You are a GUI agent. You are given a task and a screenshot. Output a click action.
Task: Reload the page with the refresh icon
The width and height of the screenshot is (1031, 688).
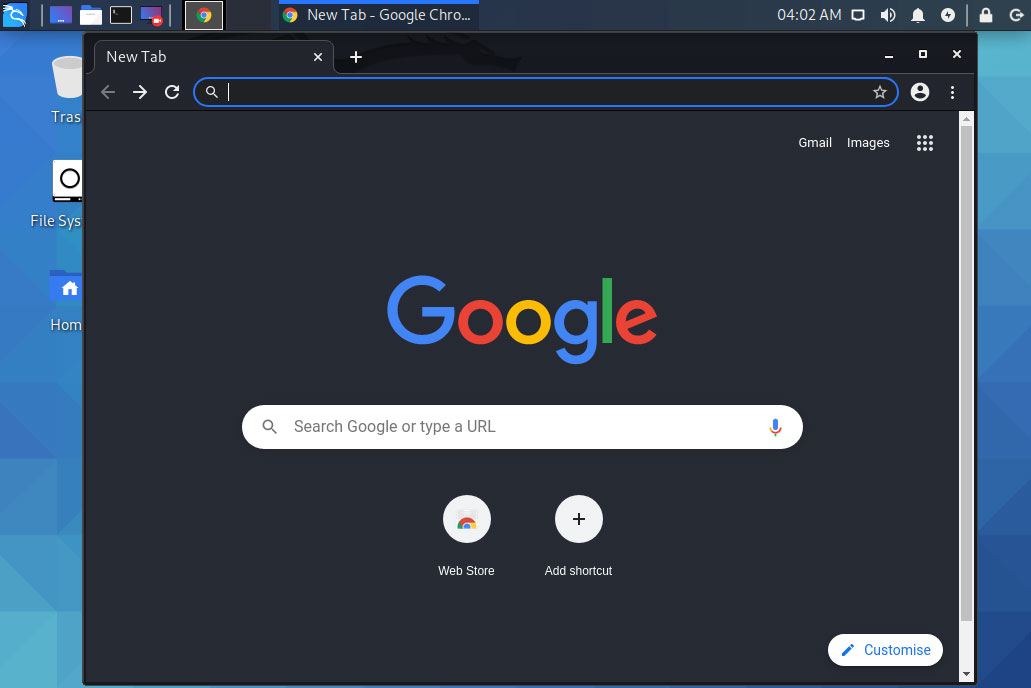pos(171,91)
